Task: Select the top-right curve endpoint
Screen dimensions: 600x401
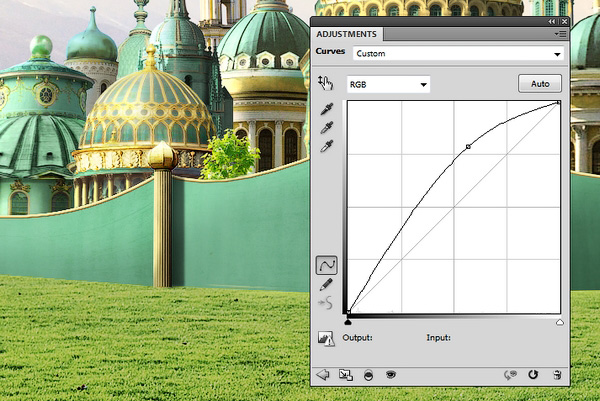Action: [x=559, y=103]
